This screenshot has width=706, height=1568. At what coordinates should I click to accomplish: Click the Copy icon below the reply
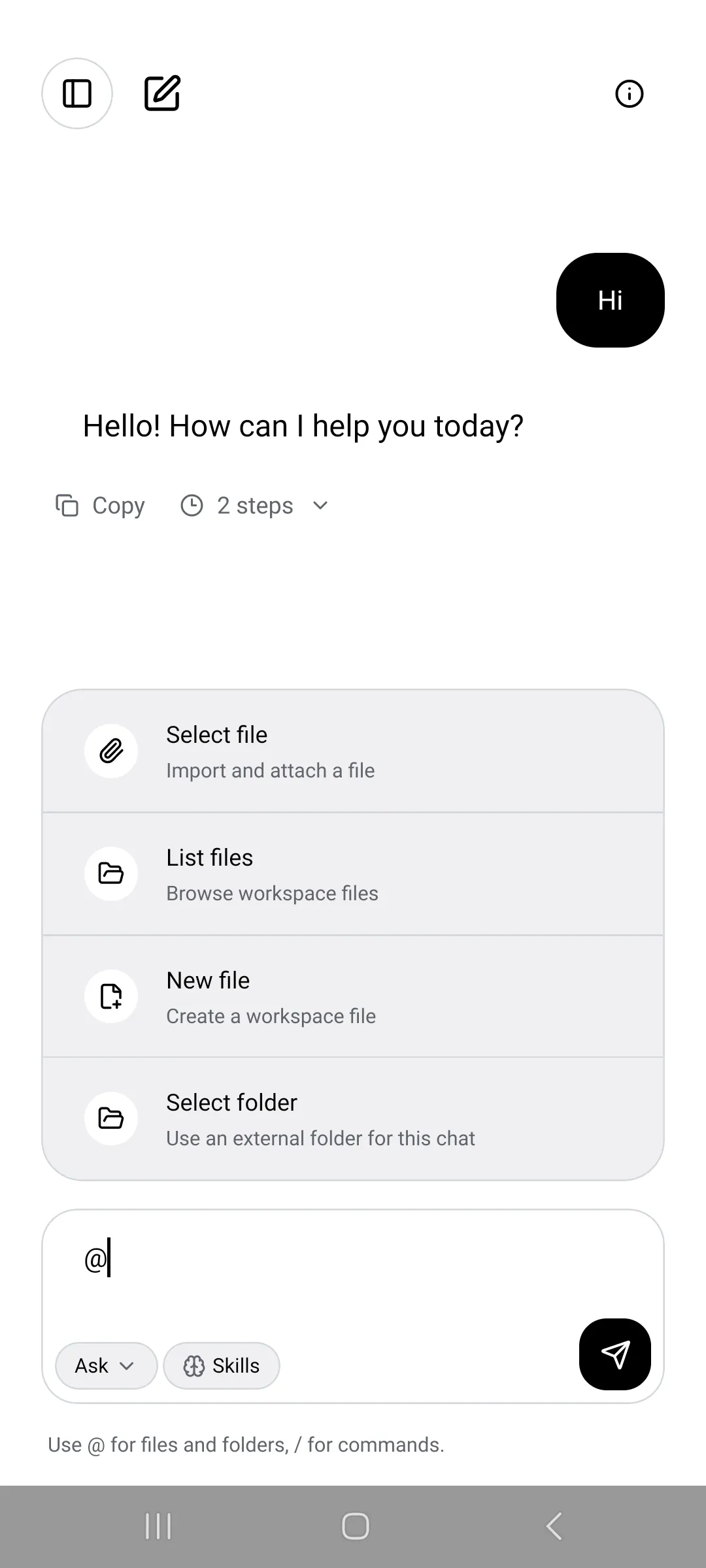coord(67,506)
